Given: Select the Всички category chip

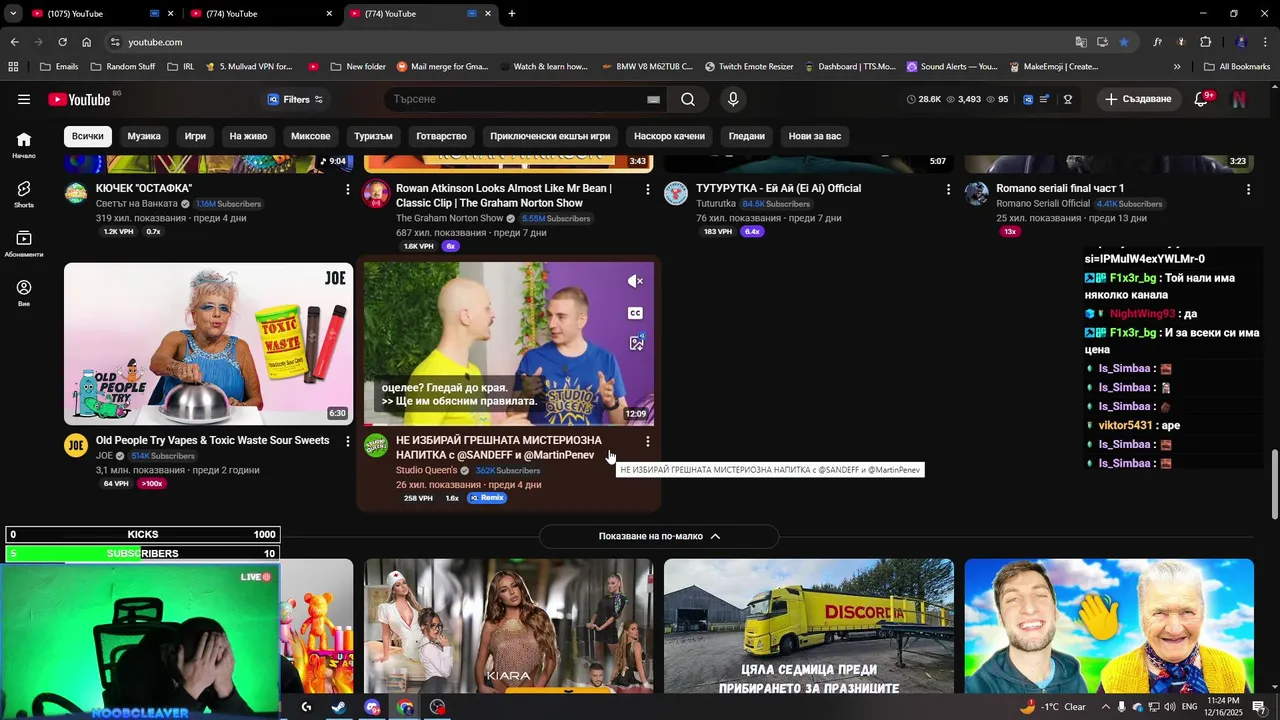Looking at the screenshot, I should coord(88,136).
